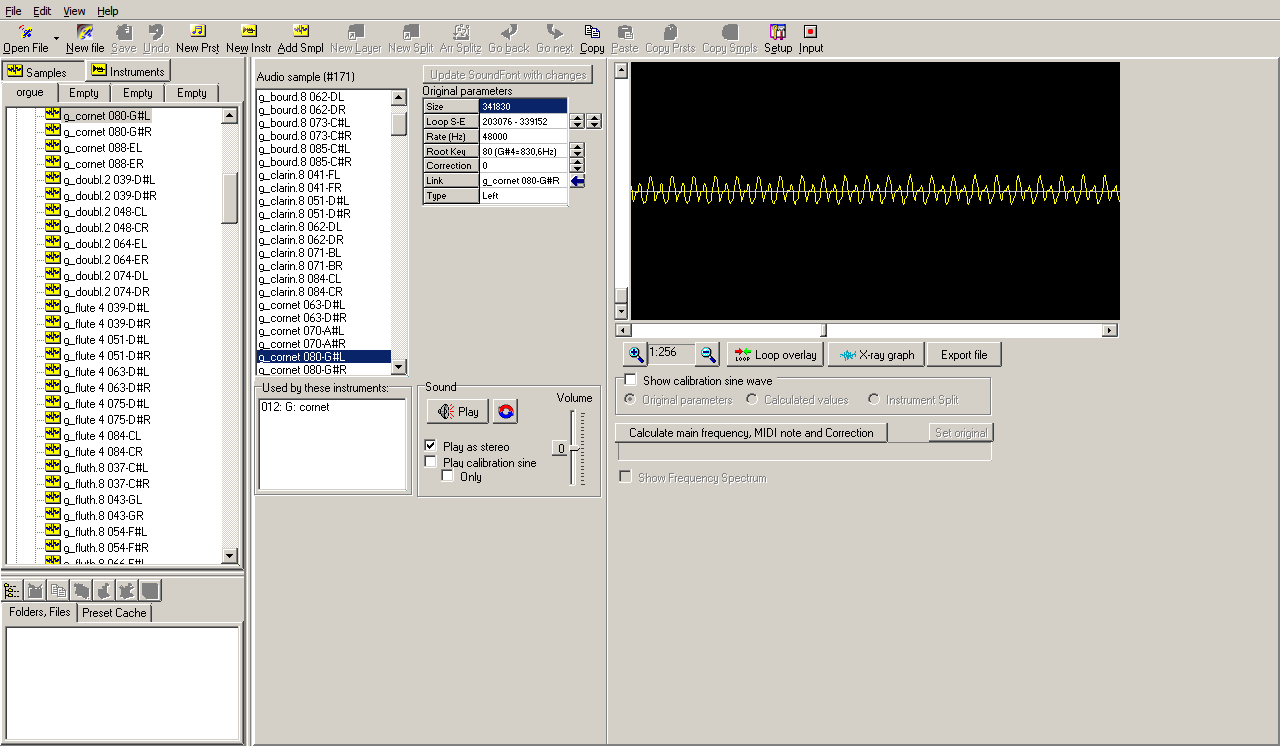Enable Play calibration sine checkbox

tap(431, 462)
